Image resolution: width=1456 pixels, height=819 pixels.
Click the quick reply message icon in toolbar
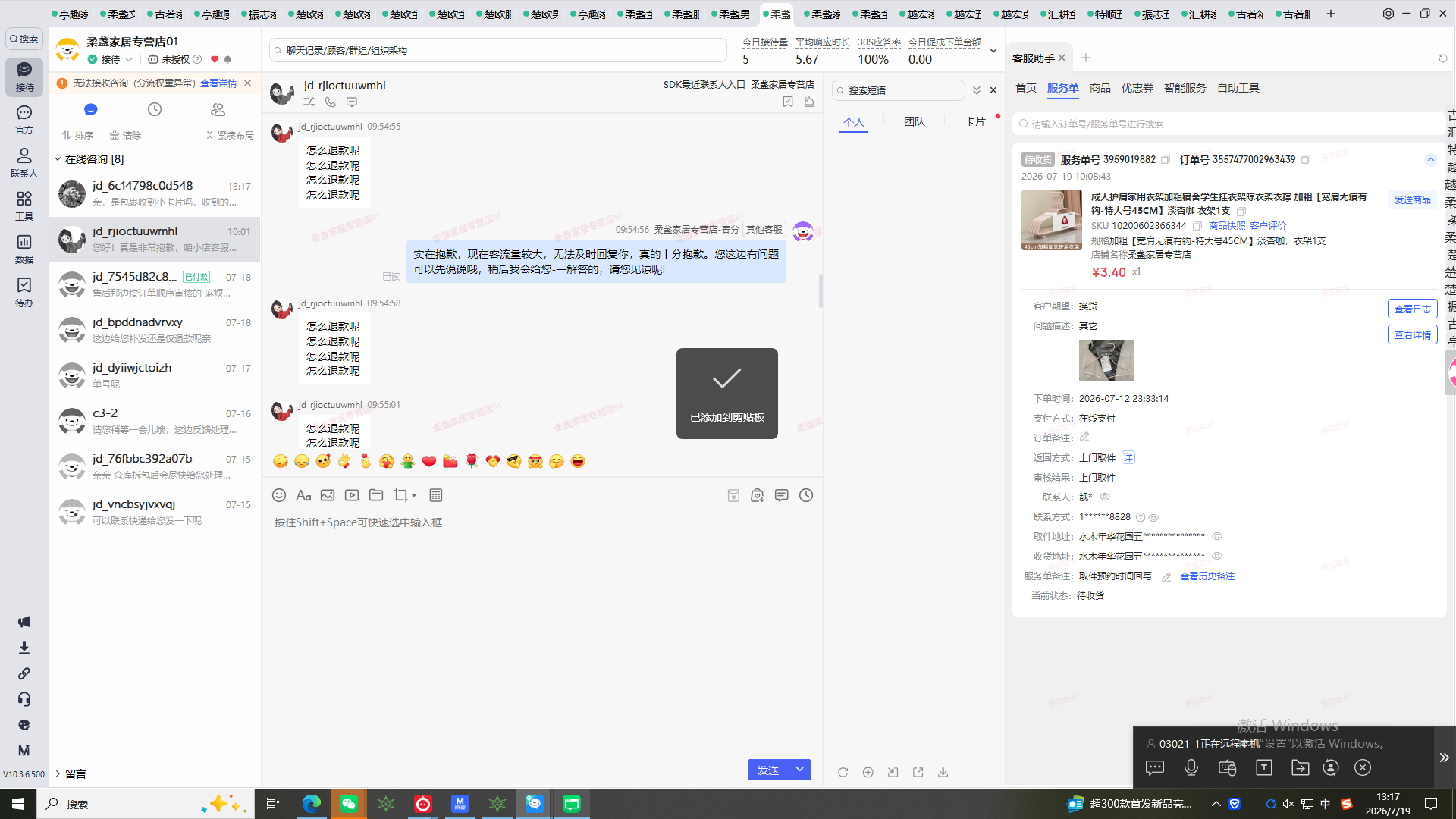pos(782,495)
